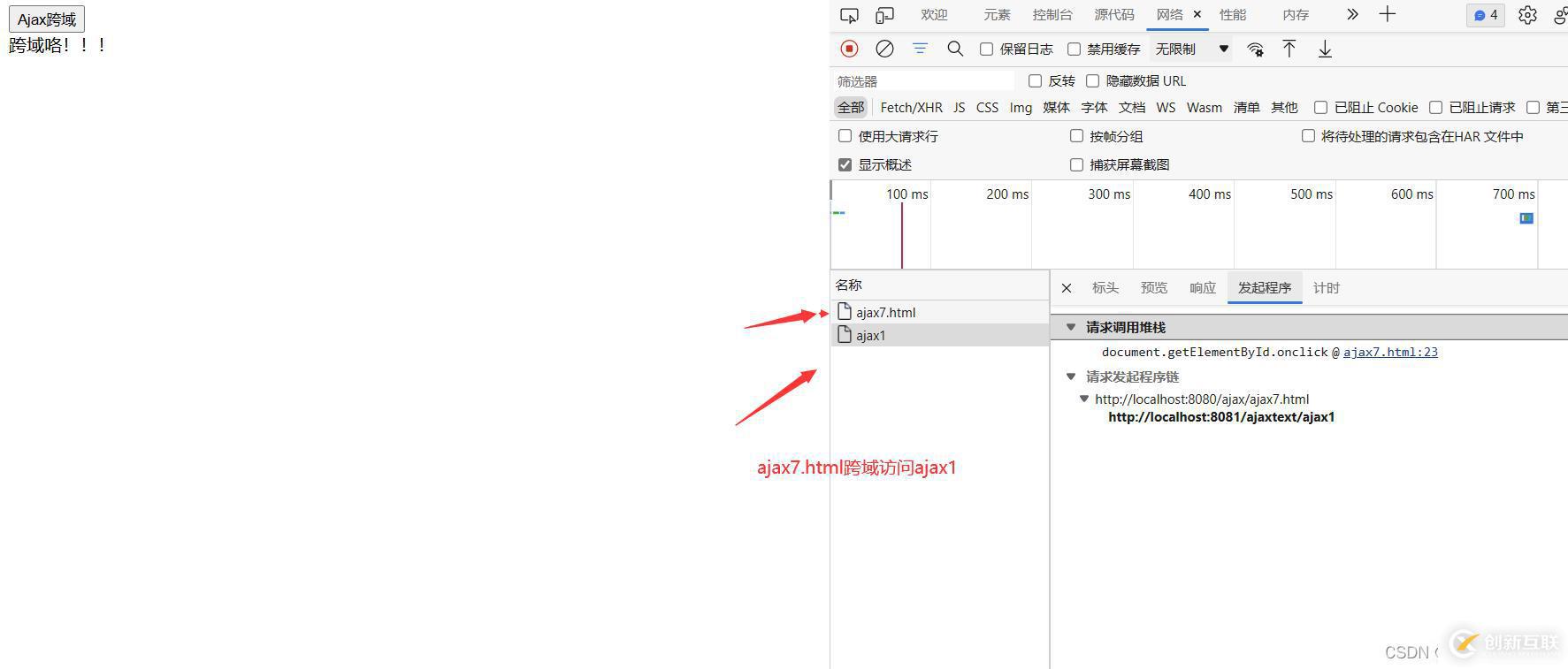Check 隐藏数据 URL option
The width and height of the screenshot is (1568, 669).
coord(1093,81)
